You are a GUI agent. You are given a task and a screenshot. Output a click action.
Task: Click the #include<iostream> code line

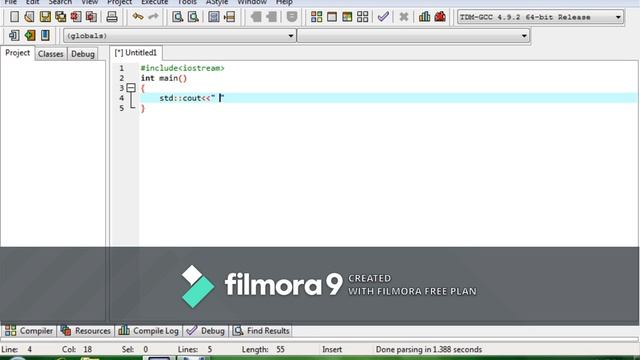coord(182,68)
